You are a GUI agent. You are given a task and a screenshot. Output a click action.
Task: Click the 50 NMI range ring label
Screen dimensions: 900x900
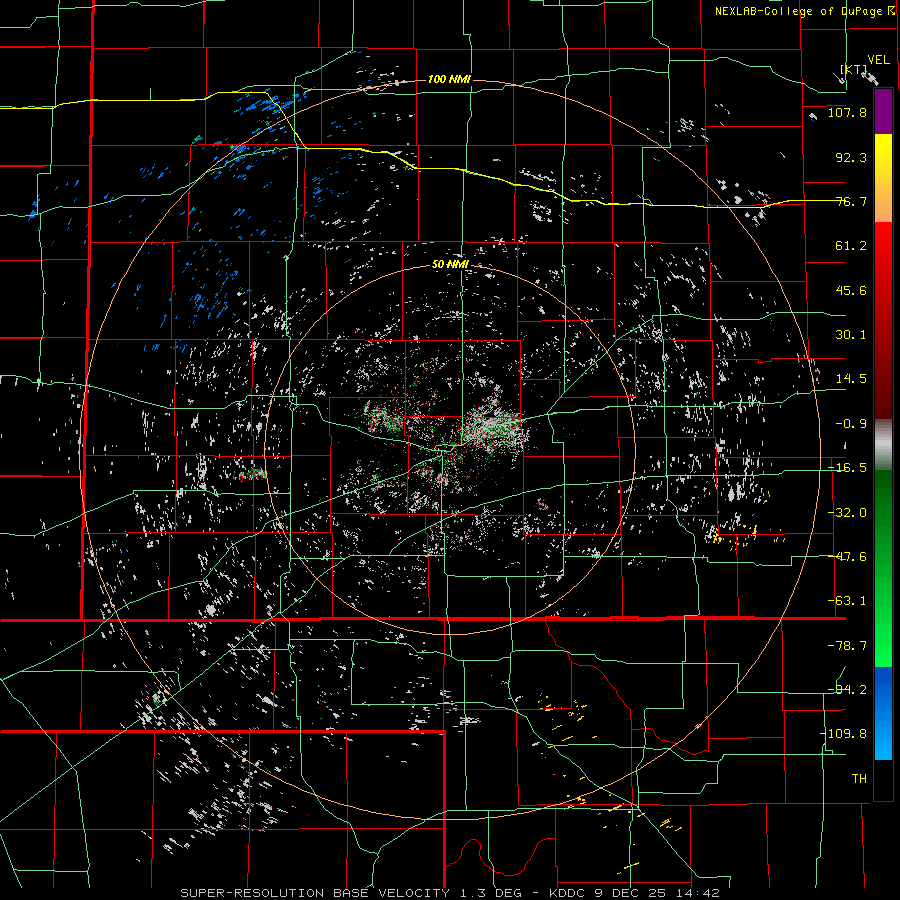click(450, 265)
